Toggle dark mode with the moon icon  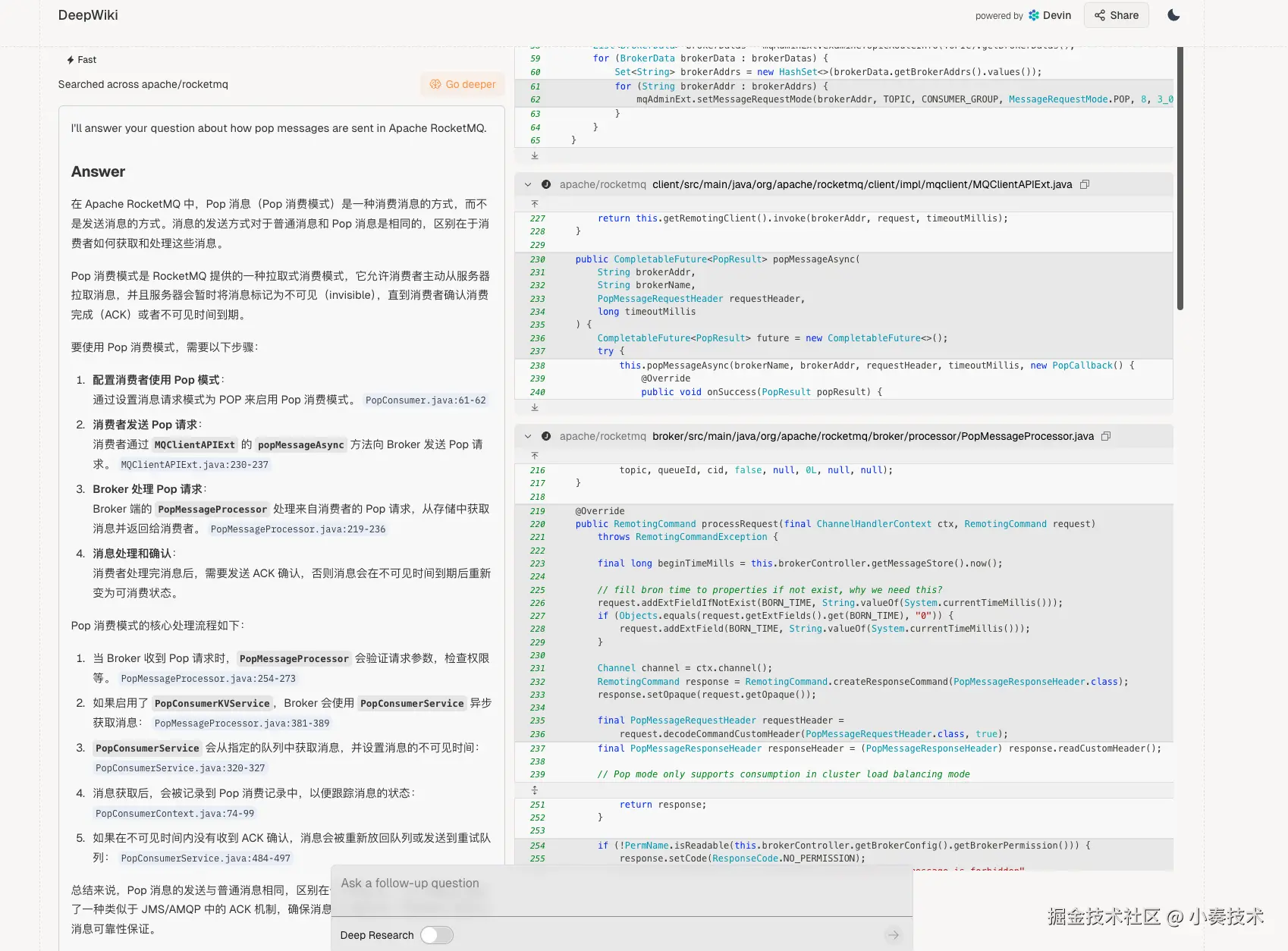coord(1173,15)
